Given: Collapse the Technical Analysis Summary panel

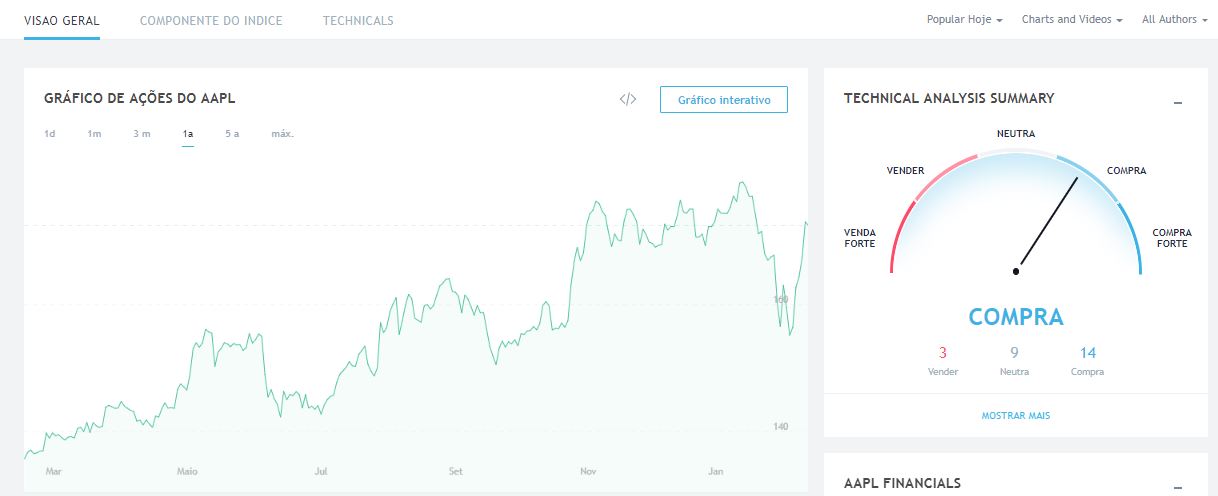Looking at the screenshot, I should point(1178,102).
